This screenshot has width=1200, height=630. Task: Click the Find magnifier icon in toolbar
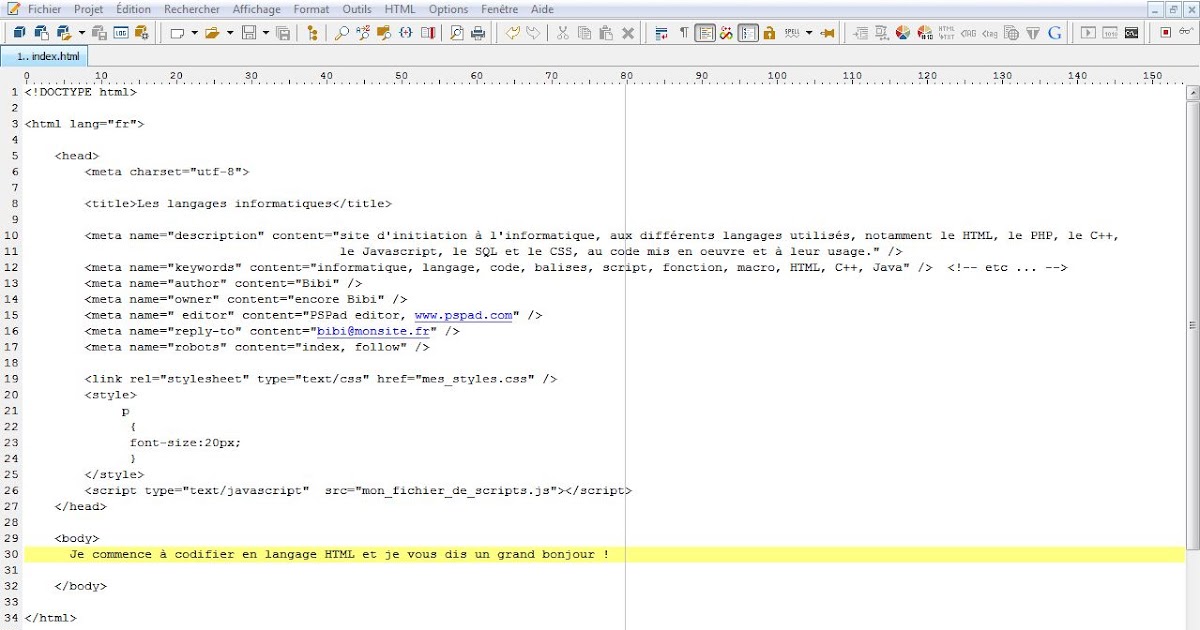point(342,33)
